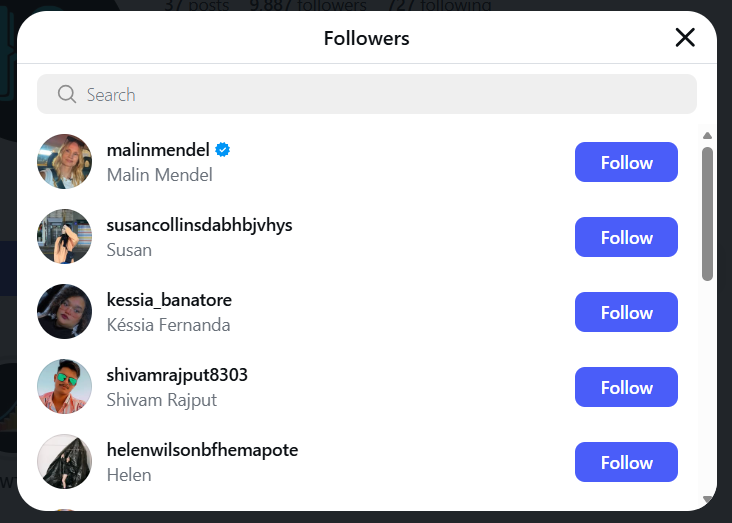Click the scrollbar down arrow
The height and width of the screenshot is (523, 732).
point(707,498)
